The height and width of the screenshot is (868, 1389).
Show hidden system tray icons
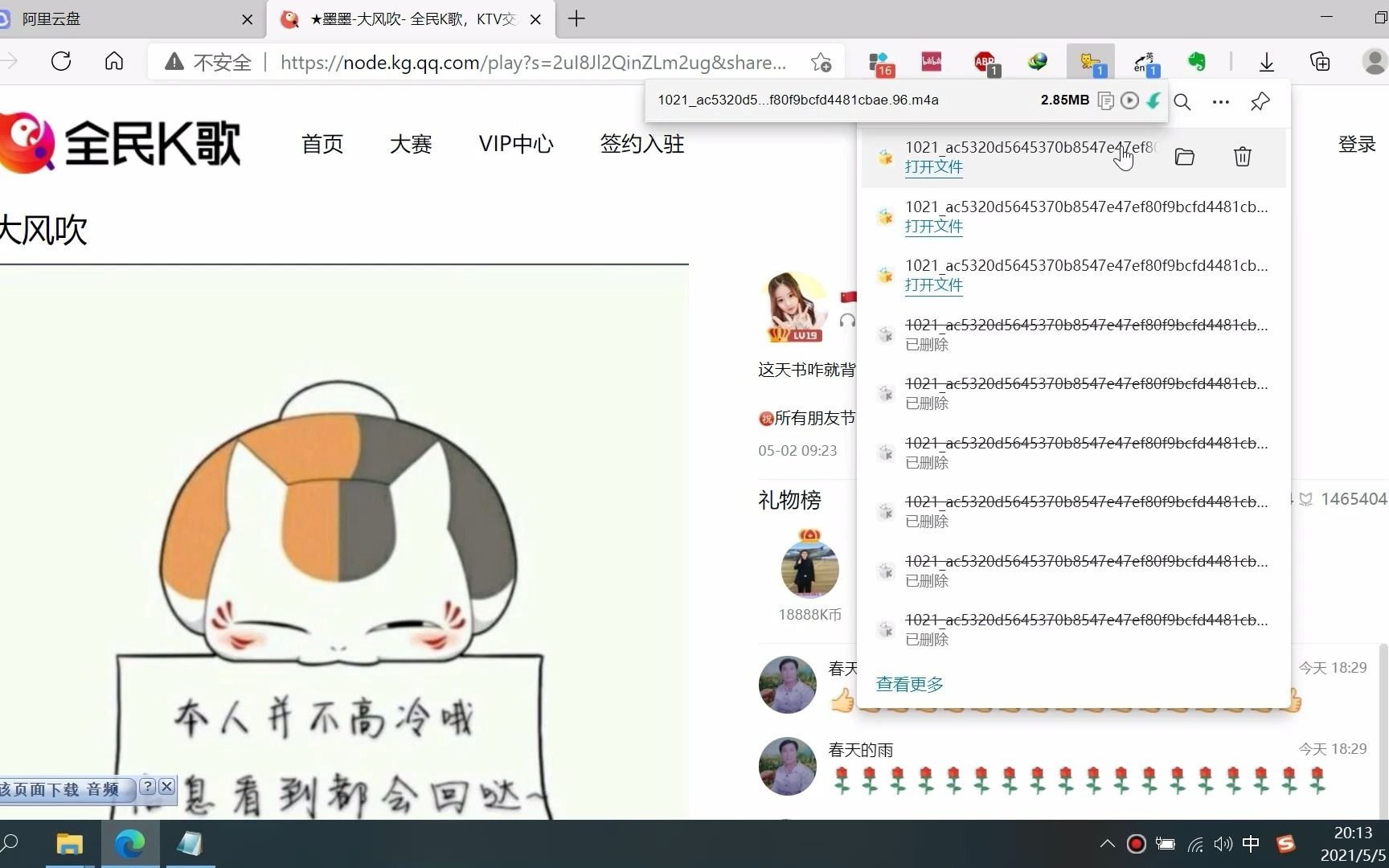pyautogui.click(x=1107, y=844)
